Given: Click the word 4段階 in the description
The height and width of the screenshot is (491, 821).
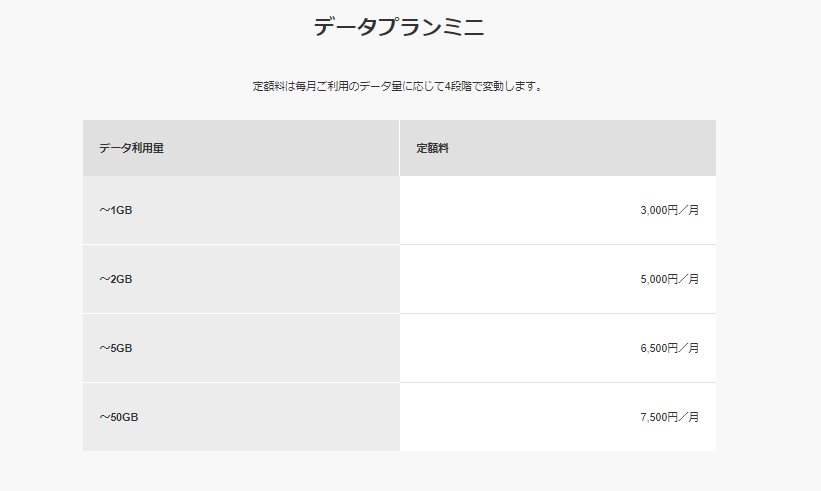Looking at the screenshot, I should point(458,86).
